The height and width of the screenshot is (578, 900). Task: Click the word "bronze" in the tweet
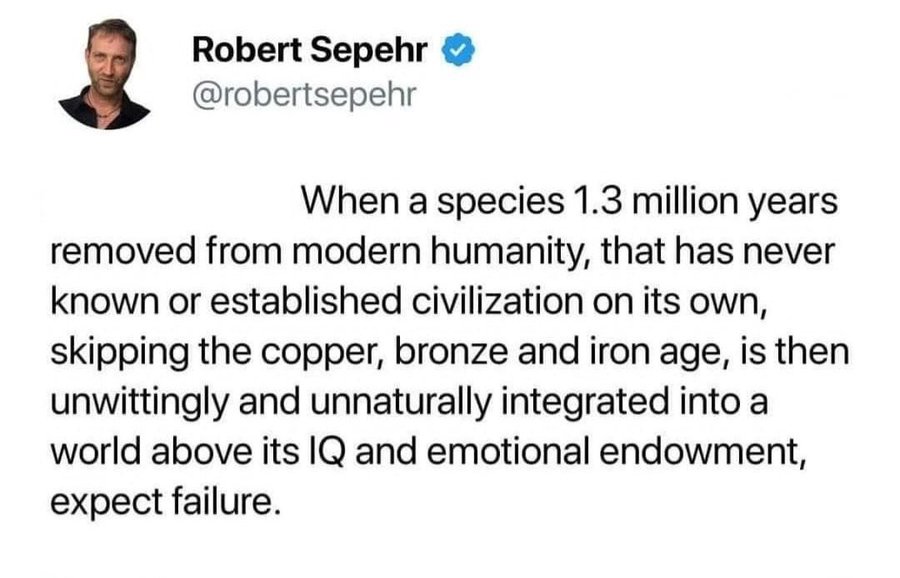click(451, 351)
